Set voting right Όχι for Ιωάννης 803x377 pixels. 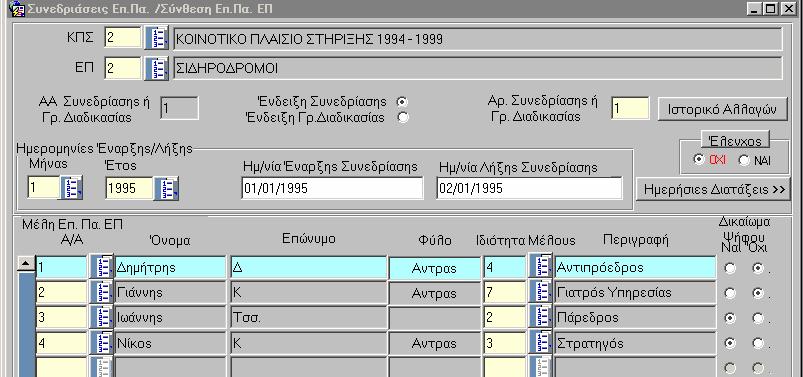(x=757, y=318)
